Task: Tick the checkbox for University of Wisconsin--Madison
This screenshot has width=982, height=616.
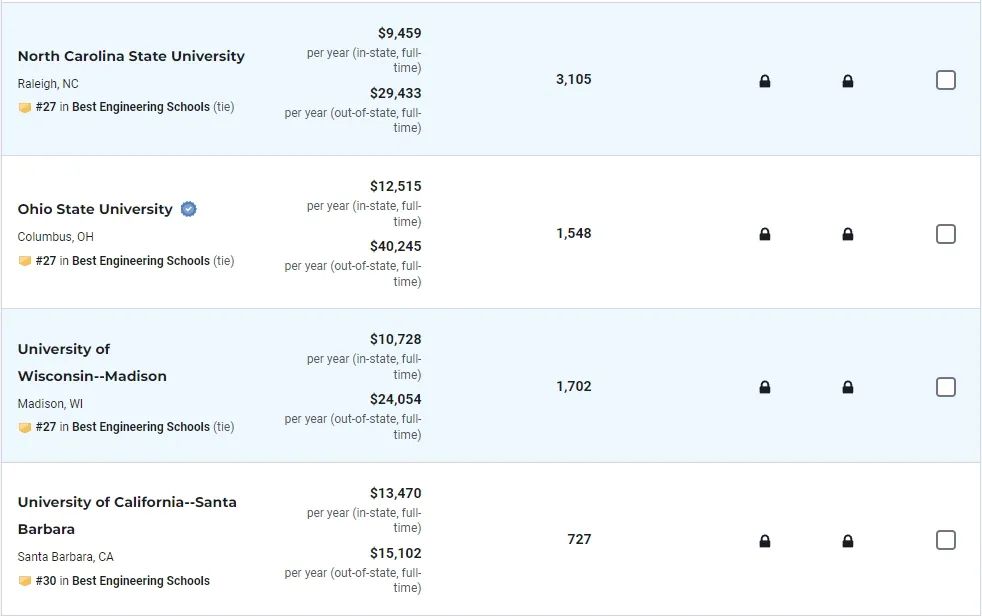Action: pos(946,387)
